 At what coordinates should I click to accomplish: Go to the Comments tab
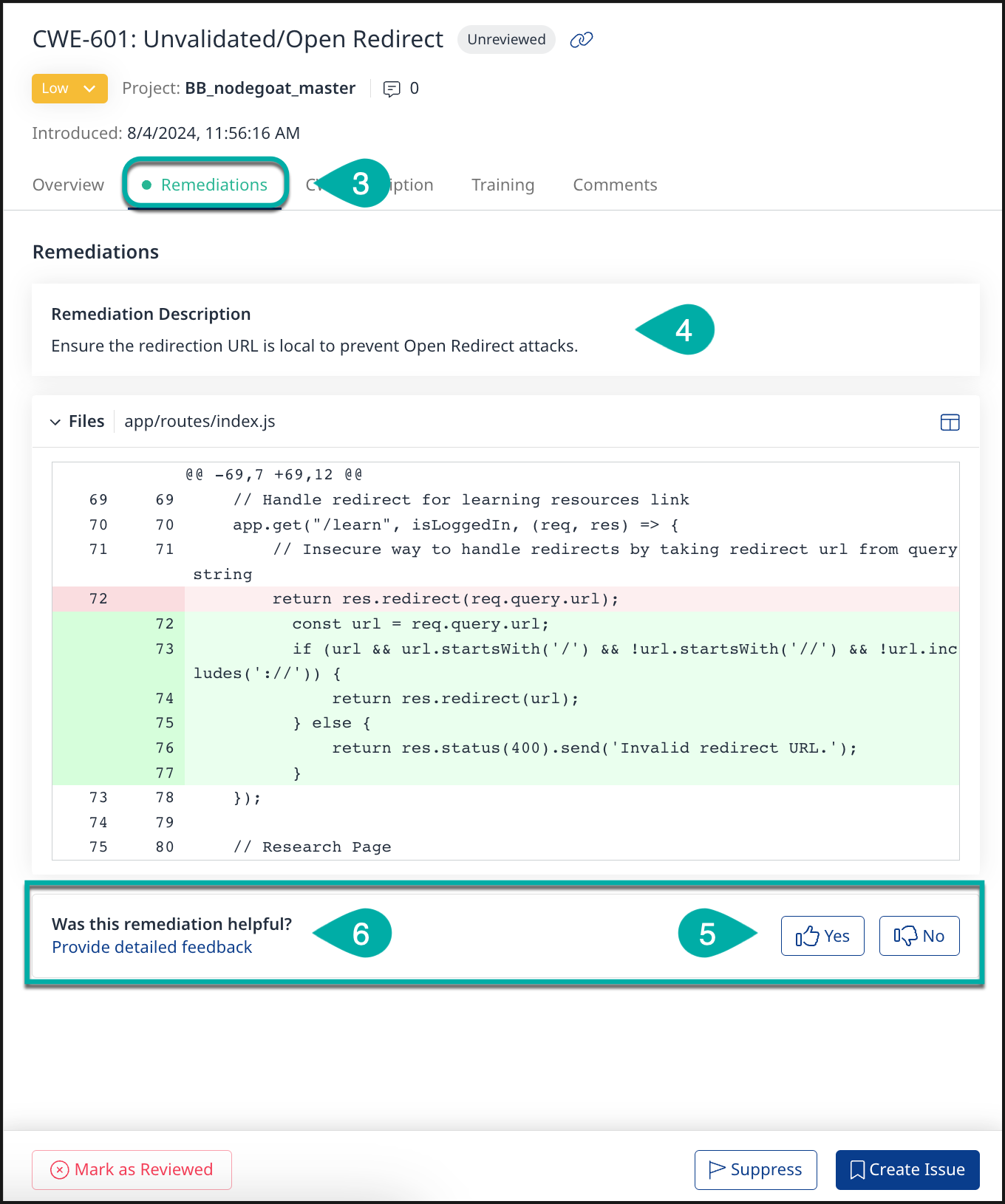tap(615, 185)
